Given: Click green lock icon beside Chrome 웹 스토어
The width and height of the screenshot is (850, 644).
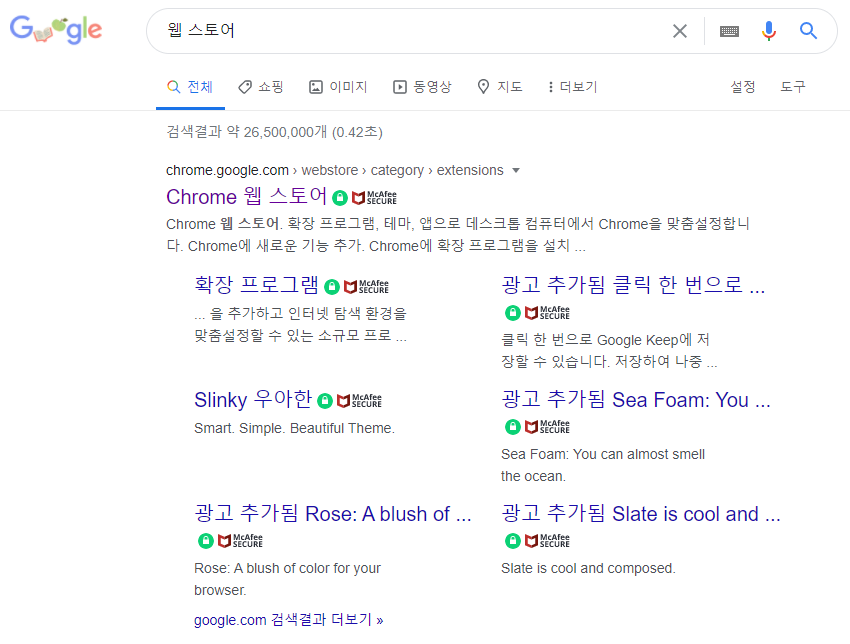Looking at the screenshot, I should pyautogui.click(x=340, y=198).
